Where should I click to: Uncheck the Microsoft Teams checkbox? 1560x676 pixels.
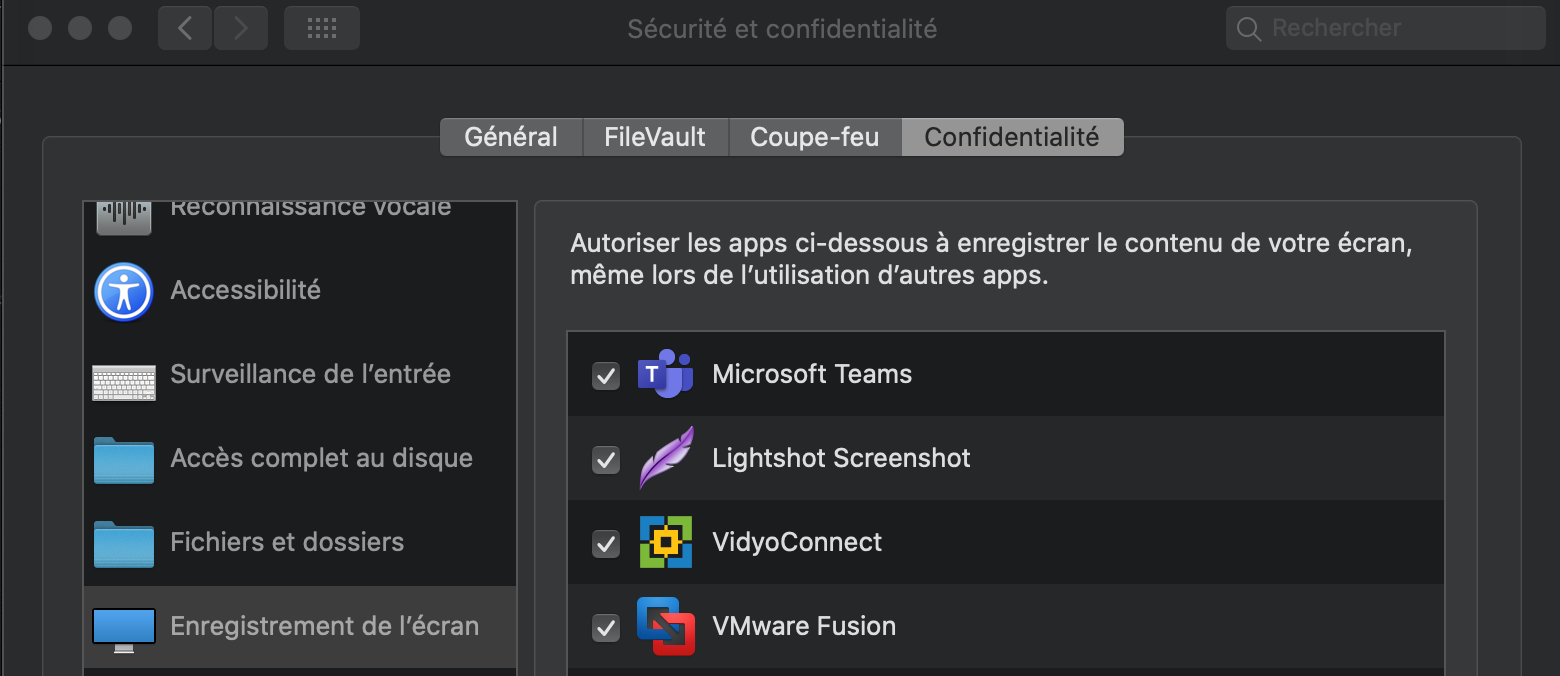click(x=606, y=376)
